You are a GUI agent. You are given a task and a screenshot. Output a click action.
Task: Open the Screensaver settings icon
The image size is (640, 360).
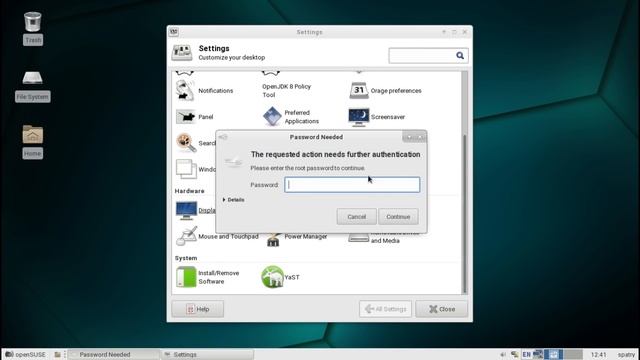click(358, 117)
